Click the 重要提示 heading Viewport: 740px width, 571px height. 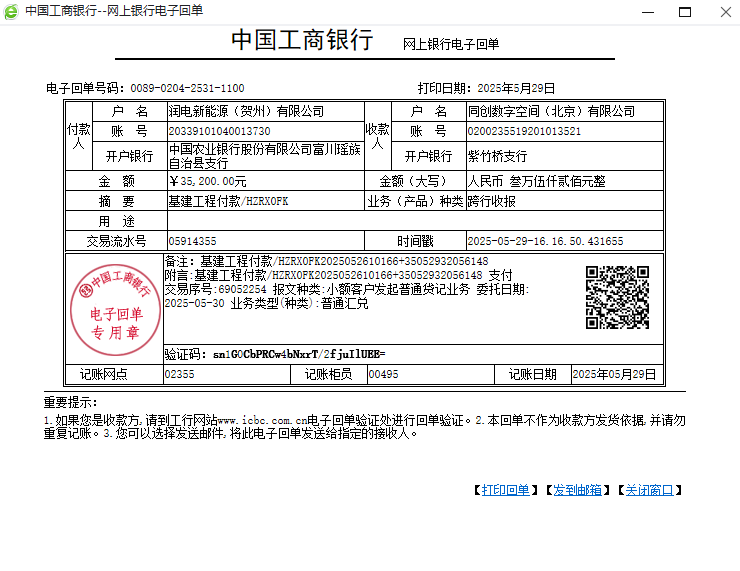(70, 403)
